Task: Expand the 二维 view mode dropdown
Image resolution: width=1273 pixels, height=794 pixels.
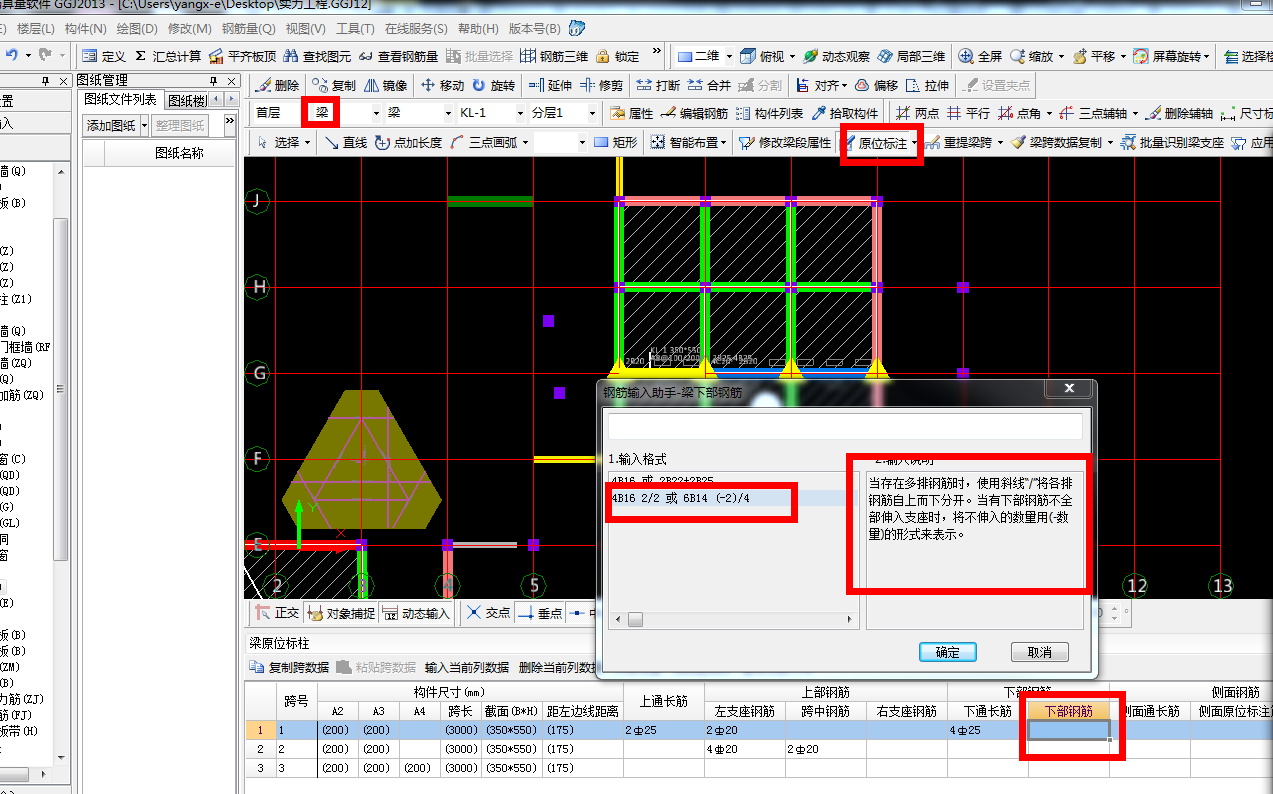Action: point(728,56)
